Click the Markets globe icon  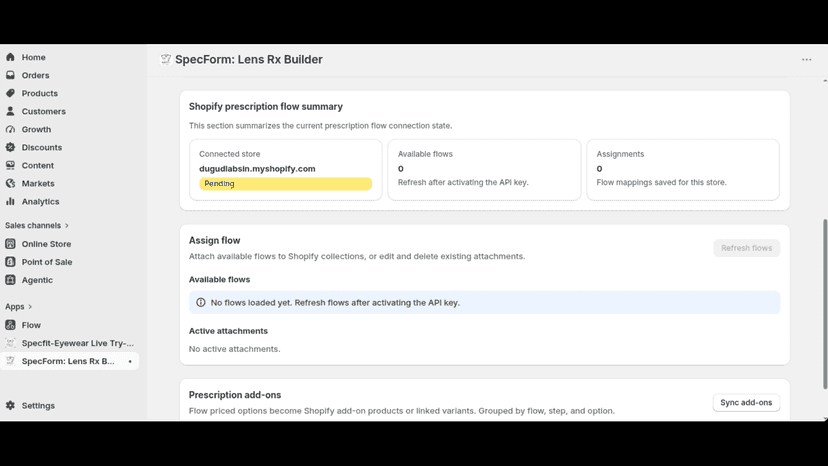coord(10,183)
